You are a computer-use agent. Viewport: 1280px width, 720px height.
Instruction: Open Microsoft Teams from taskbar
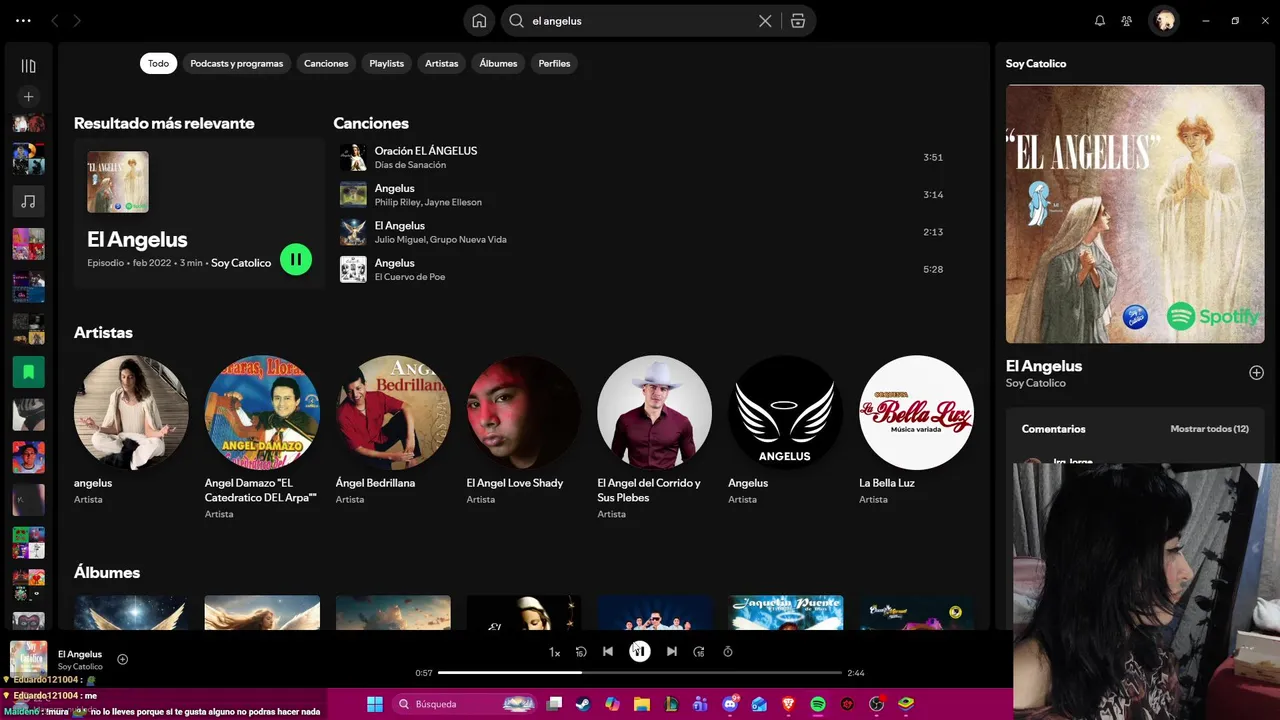click(x=700, y=704)
